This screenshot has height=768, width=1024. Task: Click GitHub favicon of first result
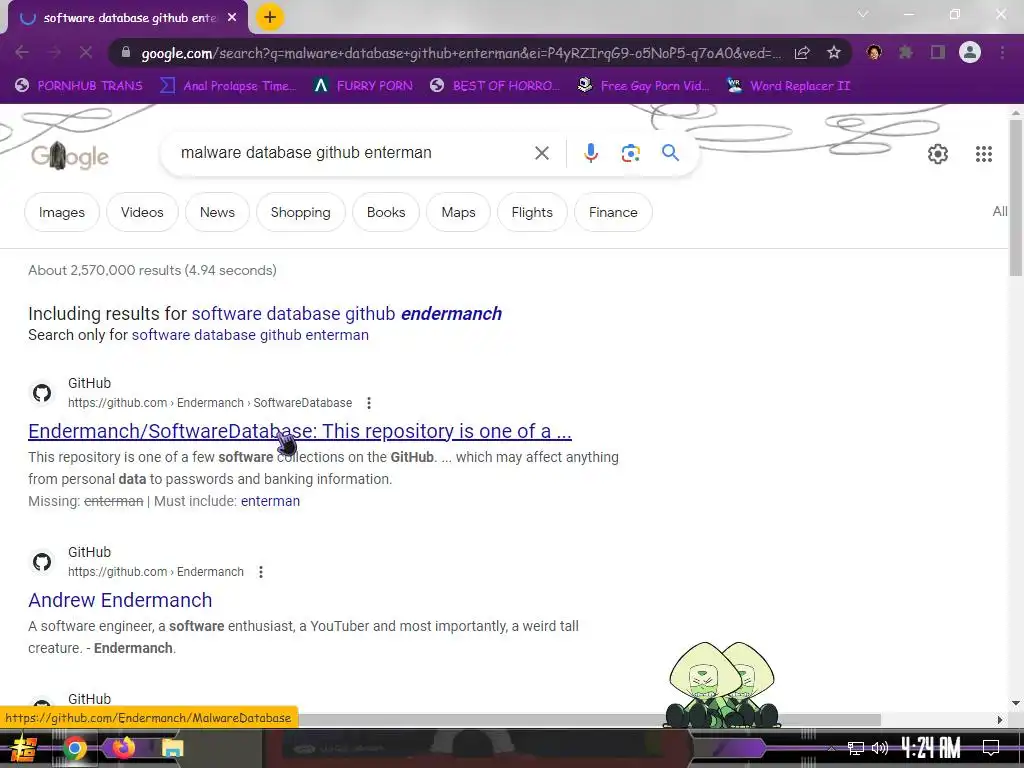pyautogui.click(x=42, y=393)
